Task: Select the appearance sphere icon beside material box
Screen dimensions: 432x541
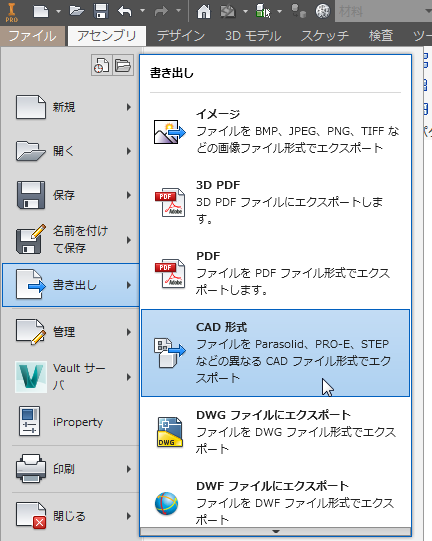Action: tap(323, 11)
